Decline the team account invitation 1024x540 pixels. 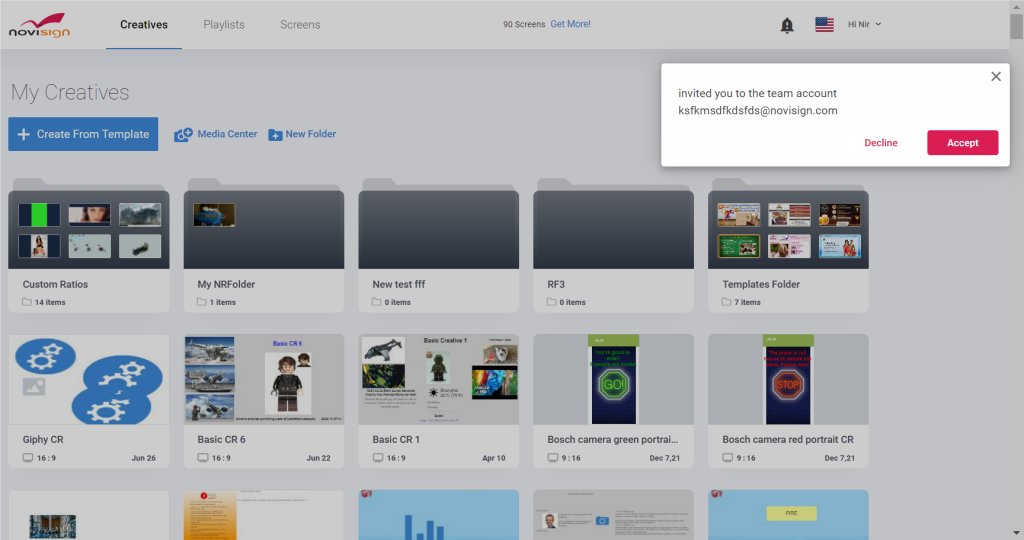tap(881, 142)
